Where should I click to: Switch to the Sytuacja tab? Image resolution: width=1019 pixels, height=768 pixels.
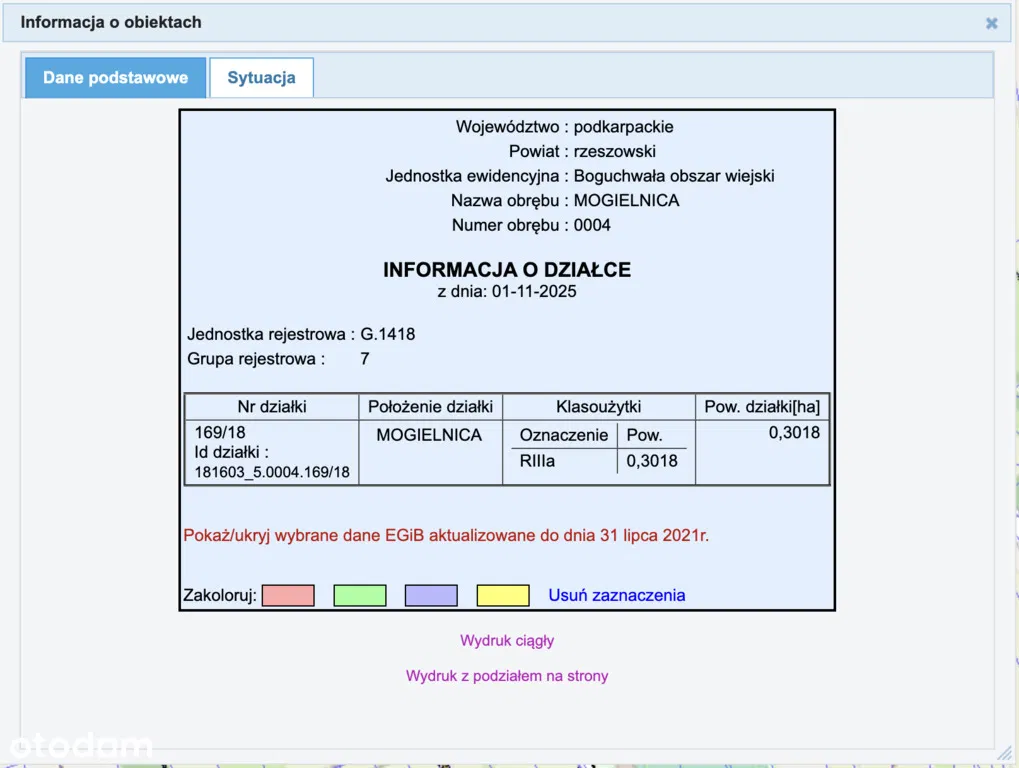tap(261, 78)
